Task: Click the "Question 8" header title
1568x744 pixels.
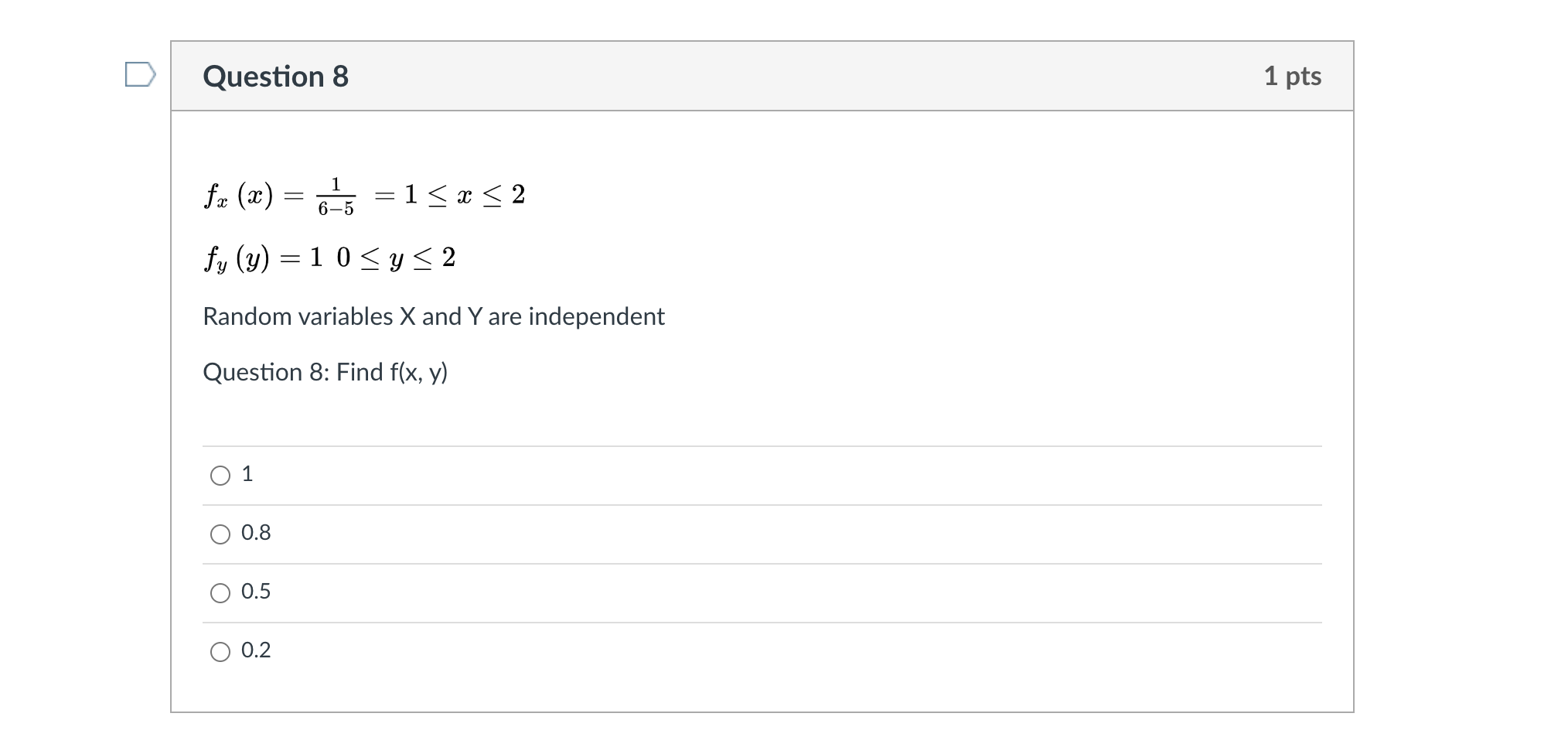Action: 276,77
